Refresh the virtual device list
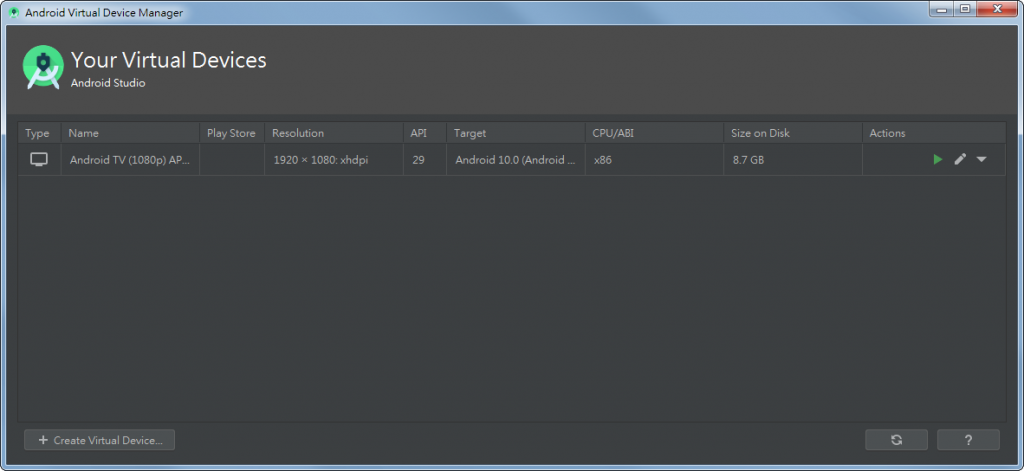The image size is (1024, 471). click(x=896, y=440)
